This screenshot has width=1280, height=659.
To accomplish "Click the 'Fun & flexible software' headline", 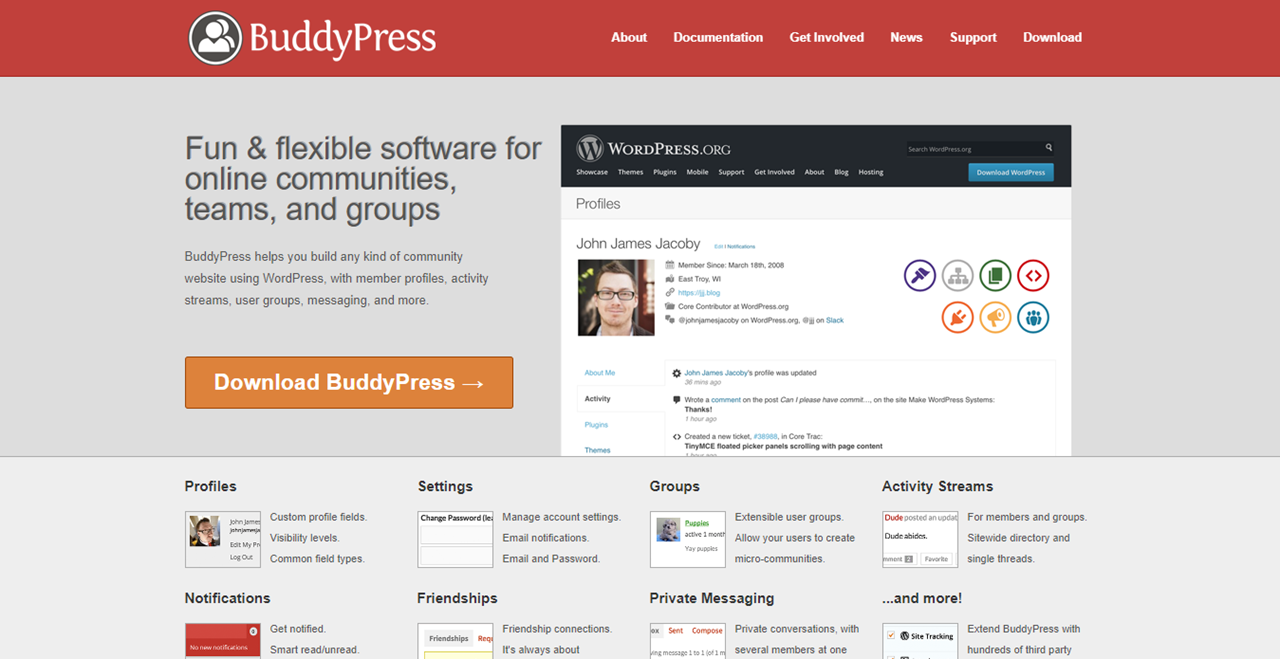I will 363,179.
